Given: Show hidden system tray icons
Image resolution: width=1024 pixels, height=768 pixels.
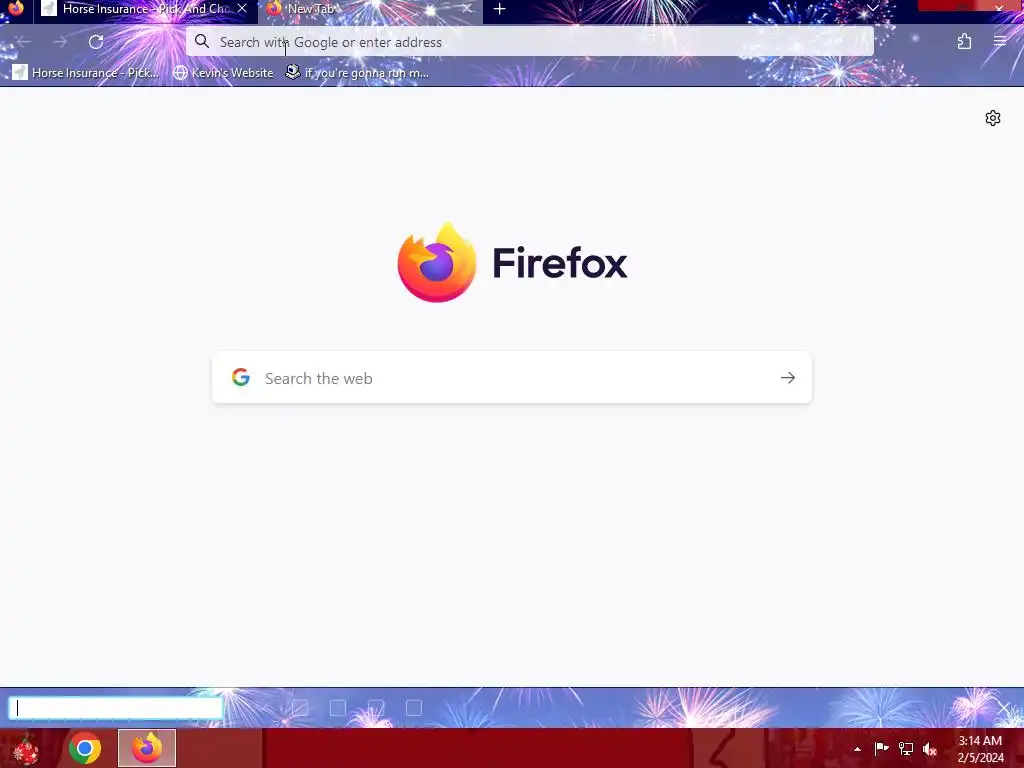Looking at the screenshot, I should pyautogui.click(x=857, y=749).
